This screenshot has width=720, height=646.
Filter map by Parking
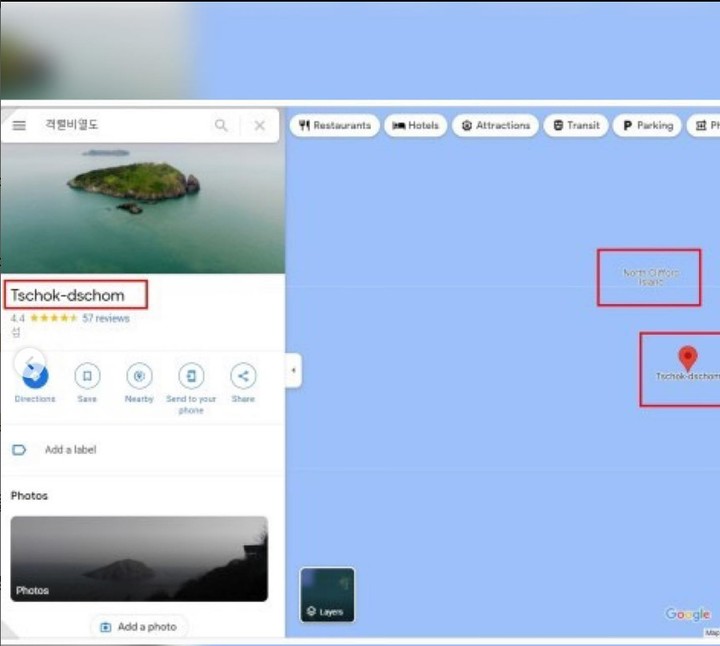pyautogui.click(x=647, y=125)
